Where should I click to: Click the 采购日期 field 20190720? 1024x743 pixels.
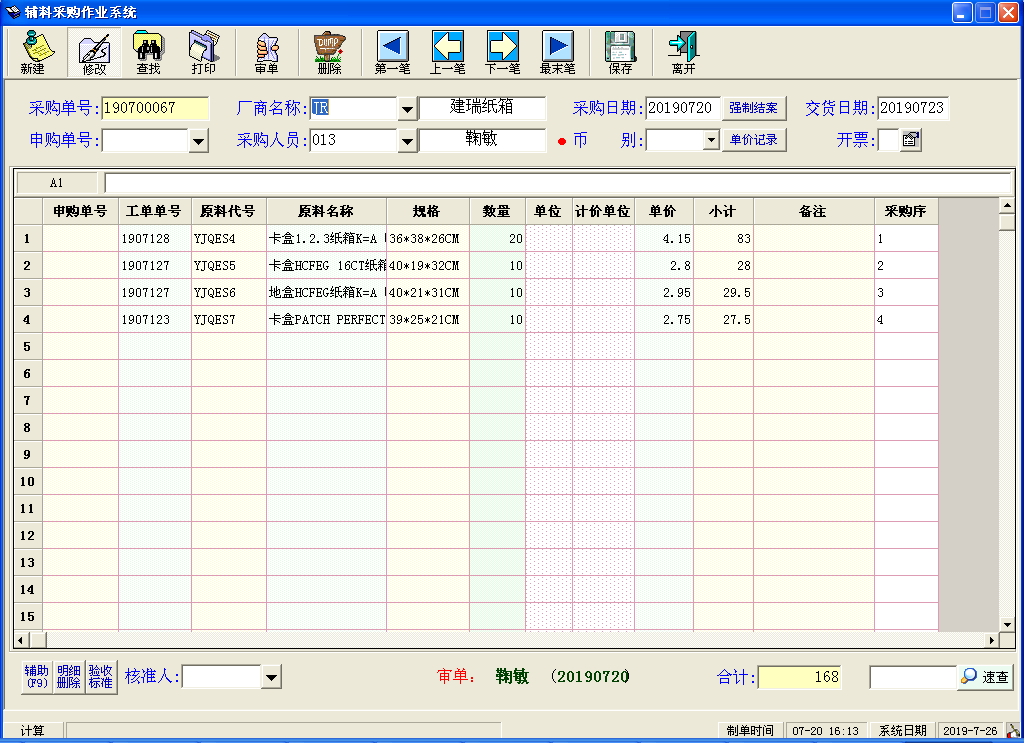(683, 108)
